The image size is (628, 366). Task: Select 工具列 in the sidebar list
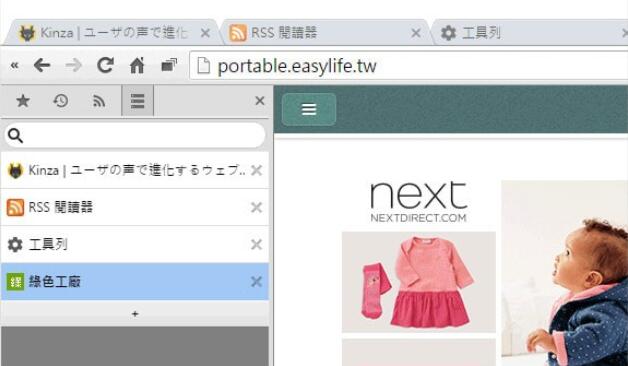click(x=135, y=244)
